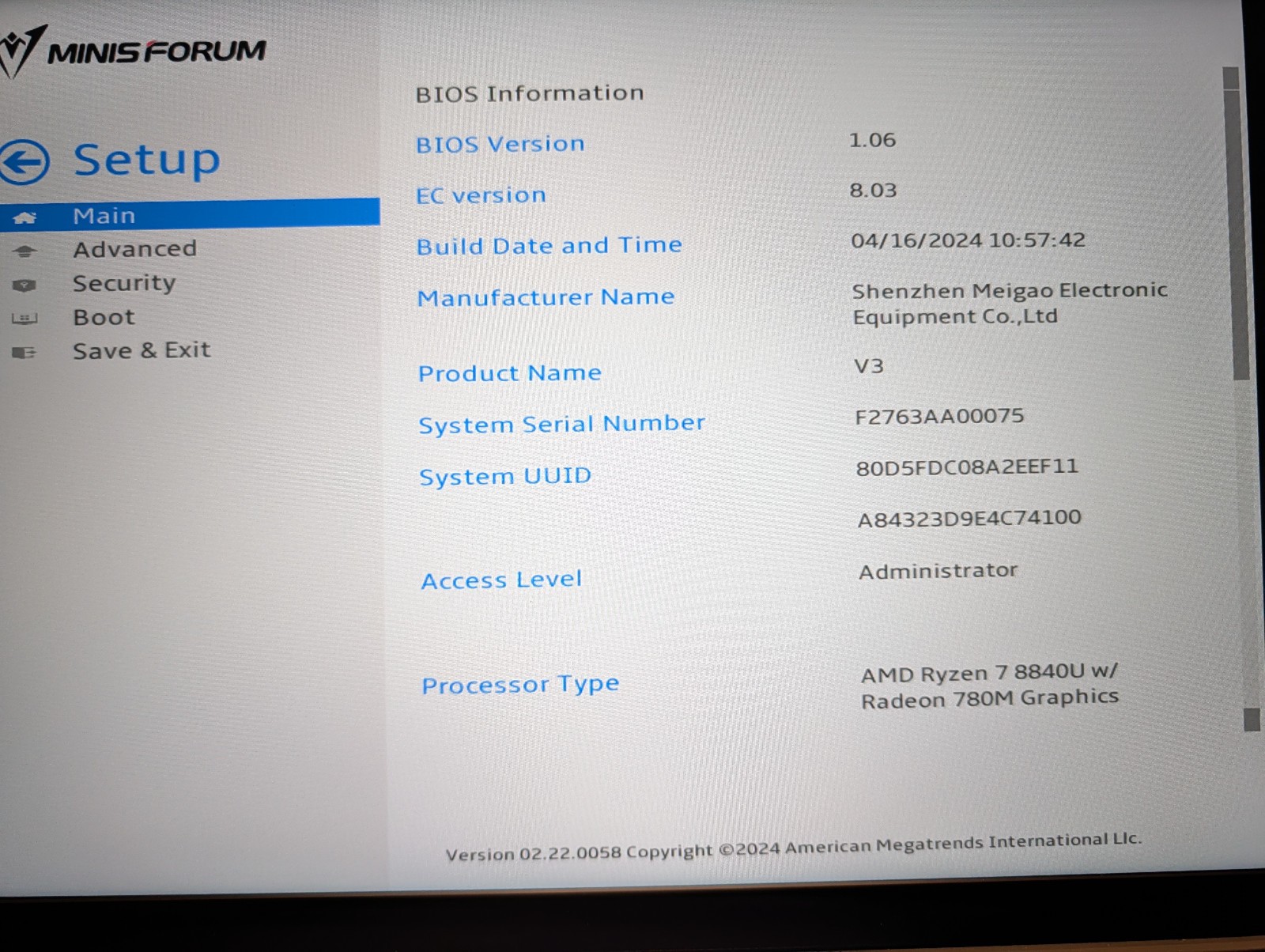
Task: Click the BIOS version value 1.06
Action: point(872,140)
